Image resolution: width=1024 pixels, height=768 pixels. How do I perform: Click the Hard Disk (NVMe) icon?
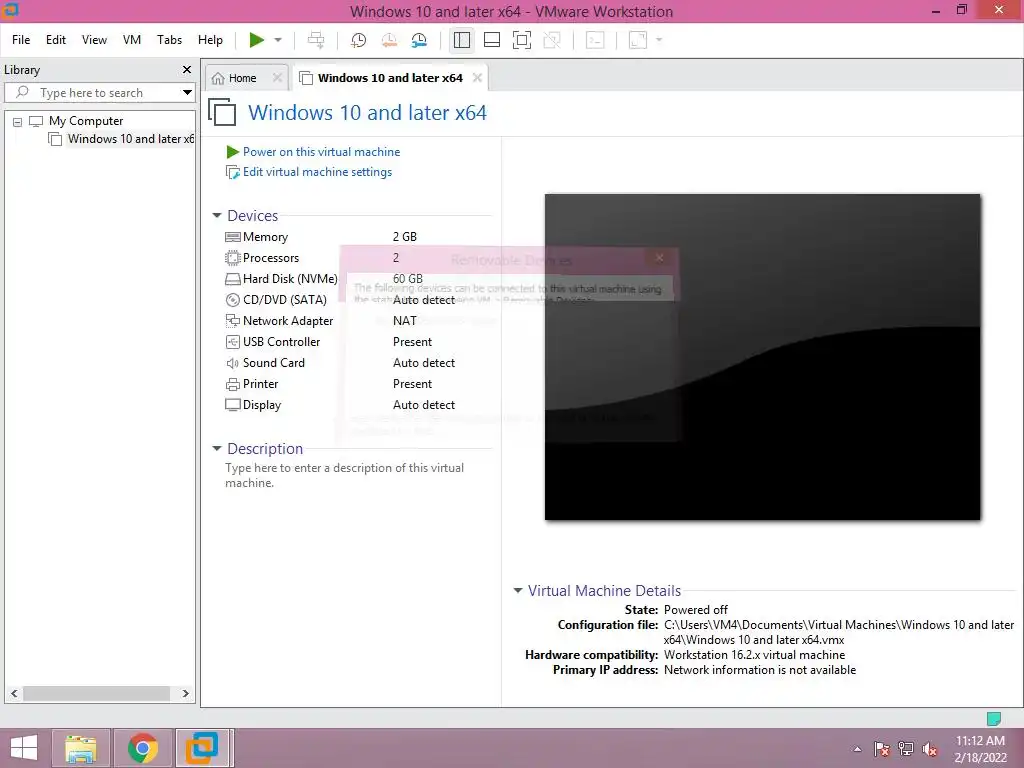(x=232, y=279)
